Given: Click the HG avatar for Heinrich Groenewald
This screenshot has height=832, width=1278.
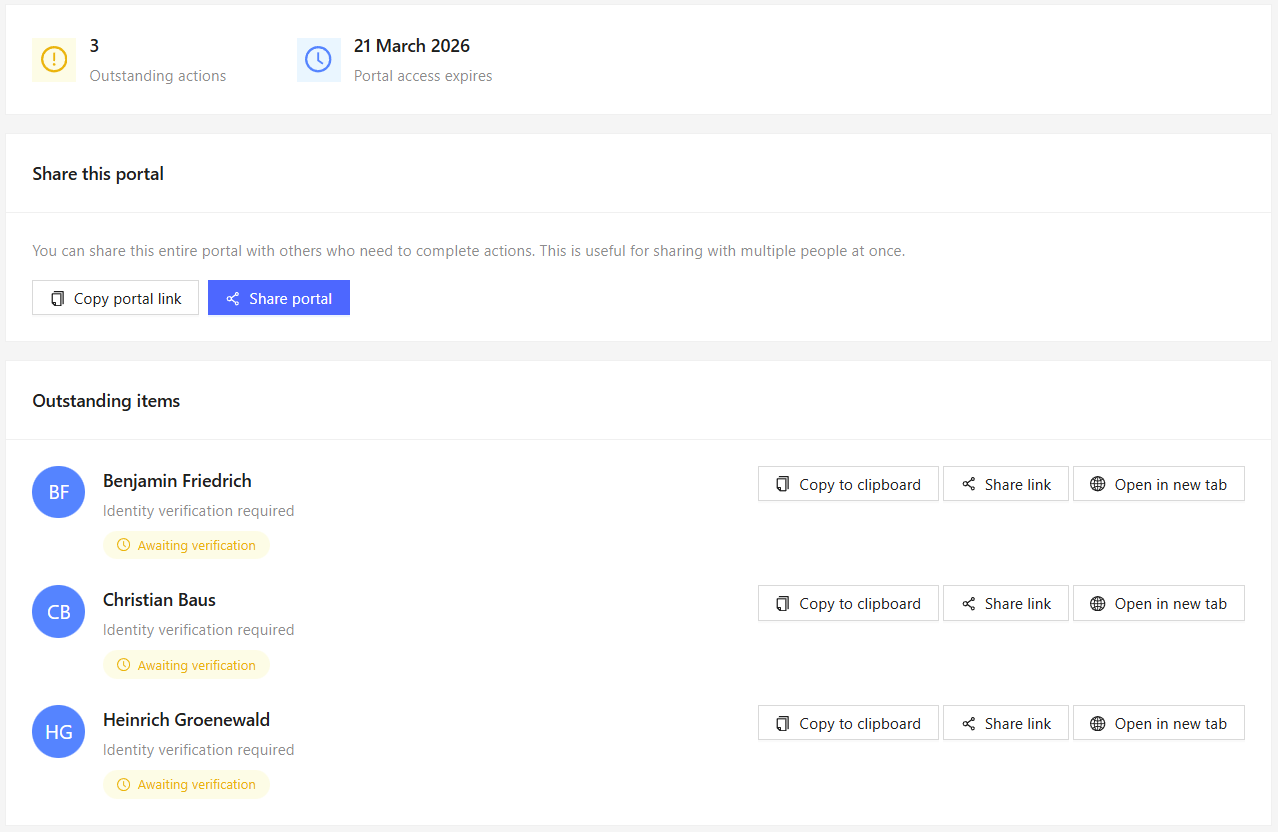Looking at the screenshot, I should (x=59, y=731).
